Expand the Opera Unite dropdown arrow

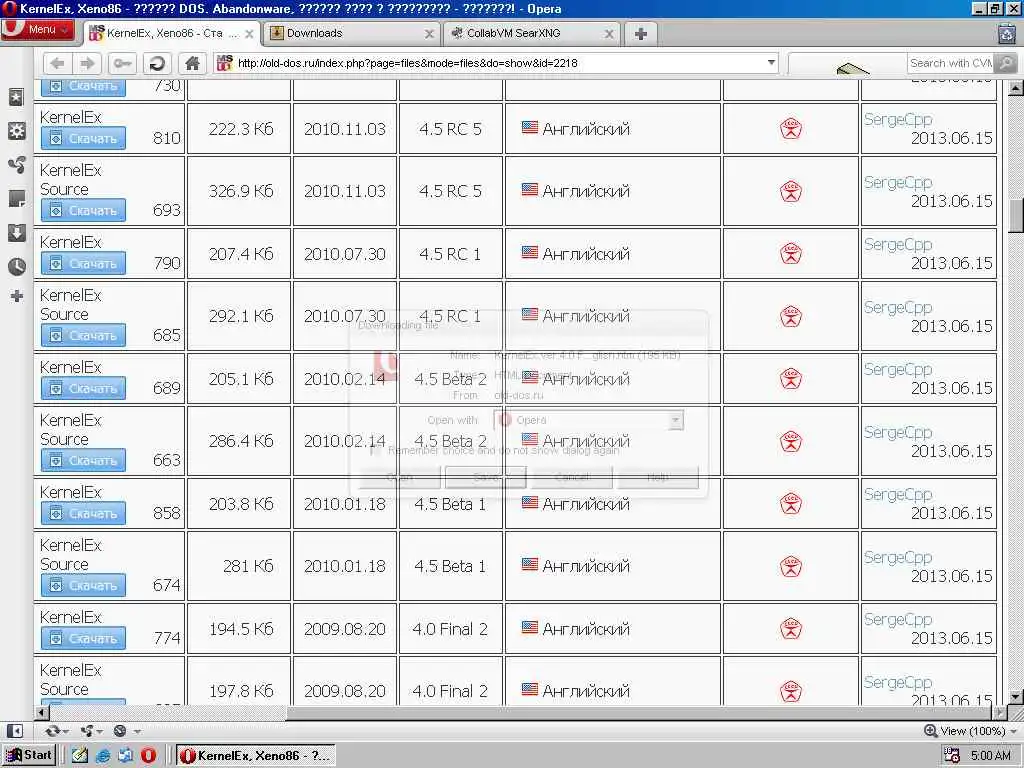99,731
